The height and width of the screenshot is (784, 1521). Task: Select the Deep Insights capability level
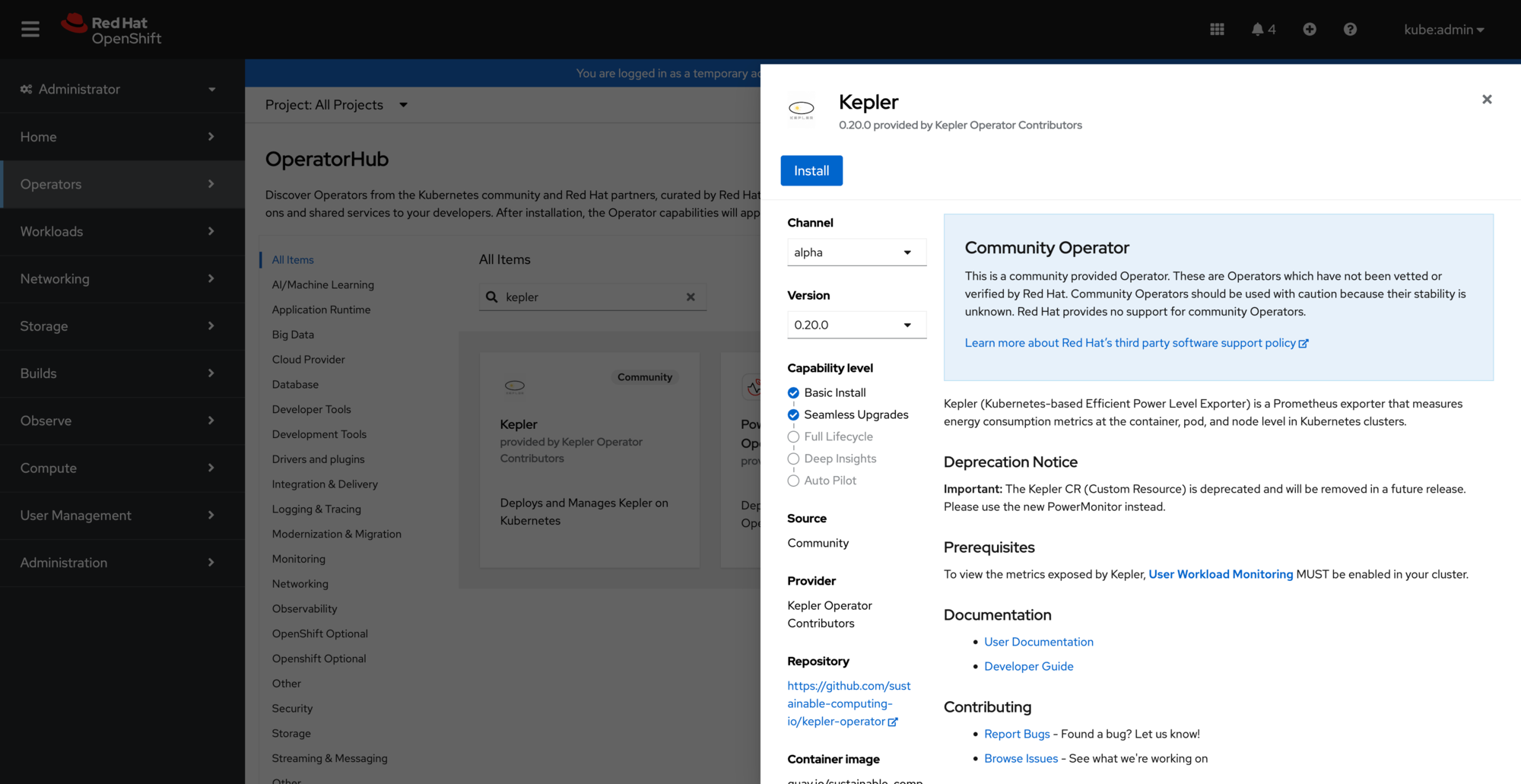pos(793,458)
